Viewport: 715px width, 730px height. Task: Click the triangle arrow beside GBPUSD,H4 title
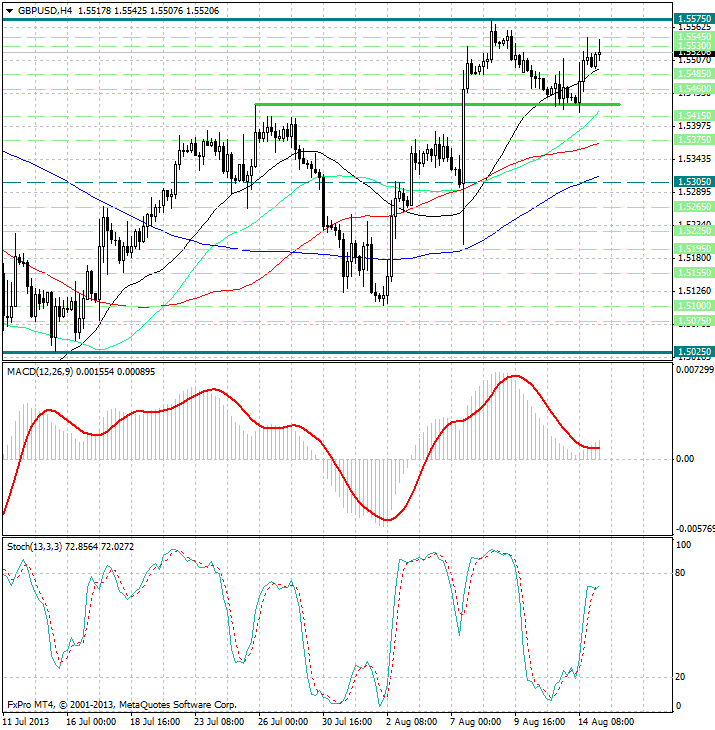[x=9, y=9]
